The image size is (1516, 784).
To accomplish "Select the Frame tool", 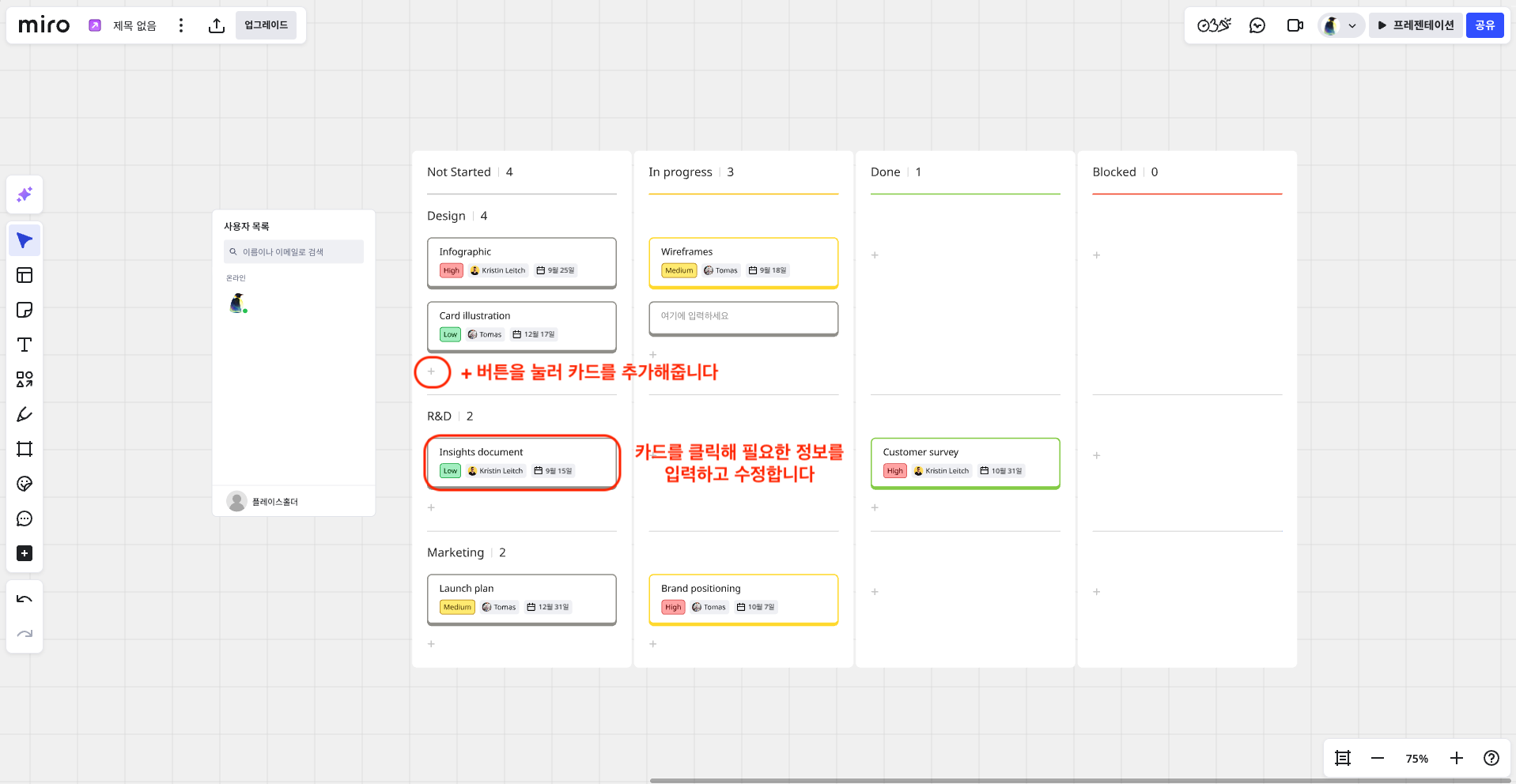I will pos(24,449).
